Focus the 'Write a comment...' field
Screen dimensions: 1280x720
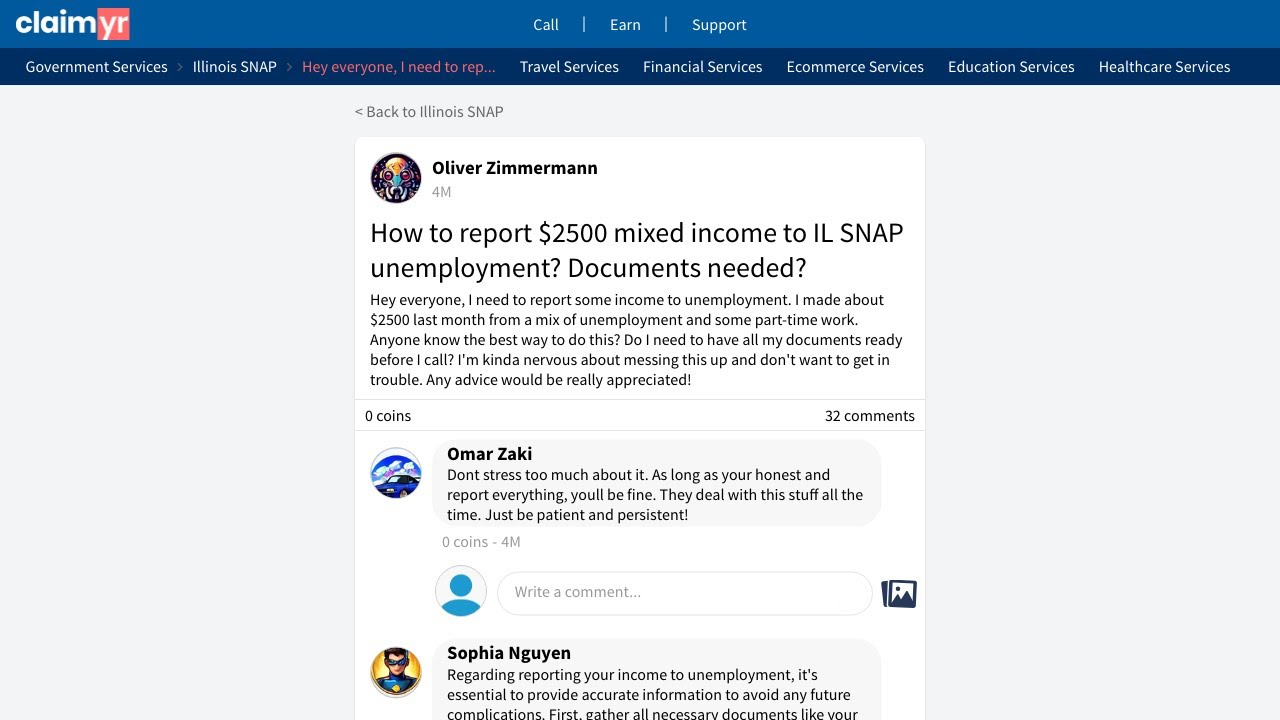point(685,593)
